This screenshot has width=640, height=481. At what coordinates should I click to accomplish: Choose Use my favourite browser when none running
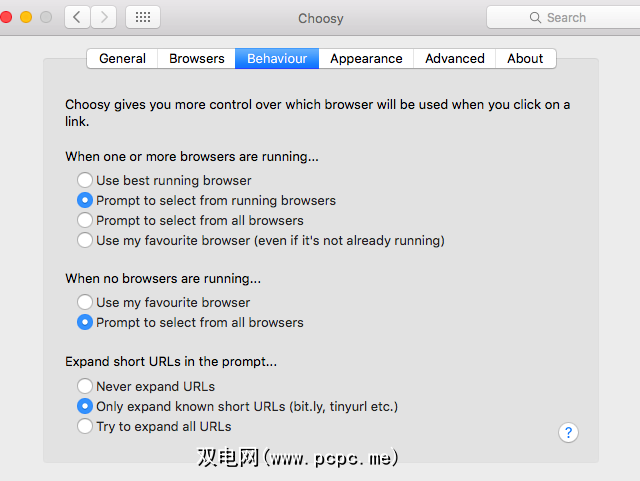click(x=85, y=302)
